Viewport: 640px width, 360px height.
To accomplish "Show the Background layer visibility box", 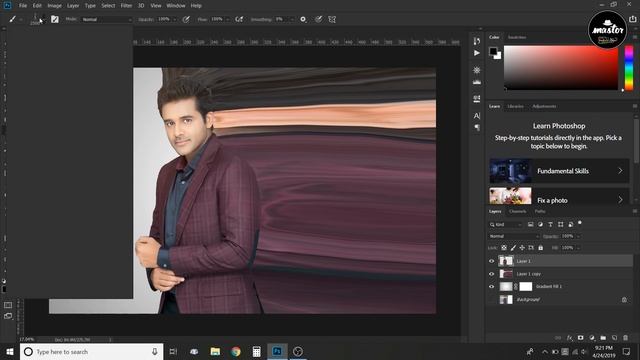I will point(491,300).
